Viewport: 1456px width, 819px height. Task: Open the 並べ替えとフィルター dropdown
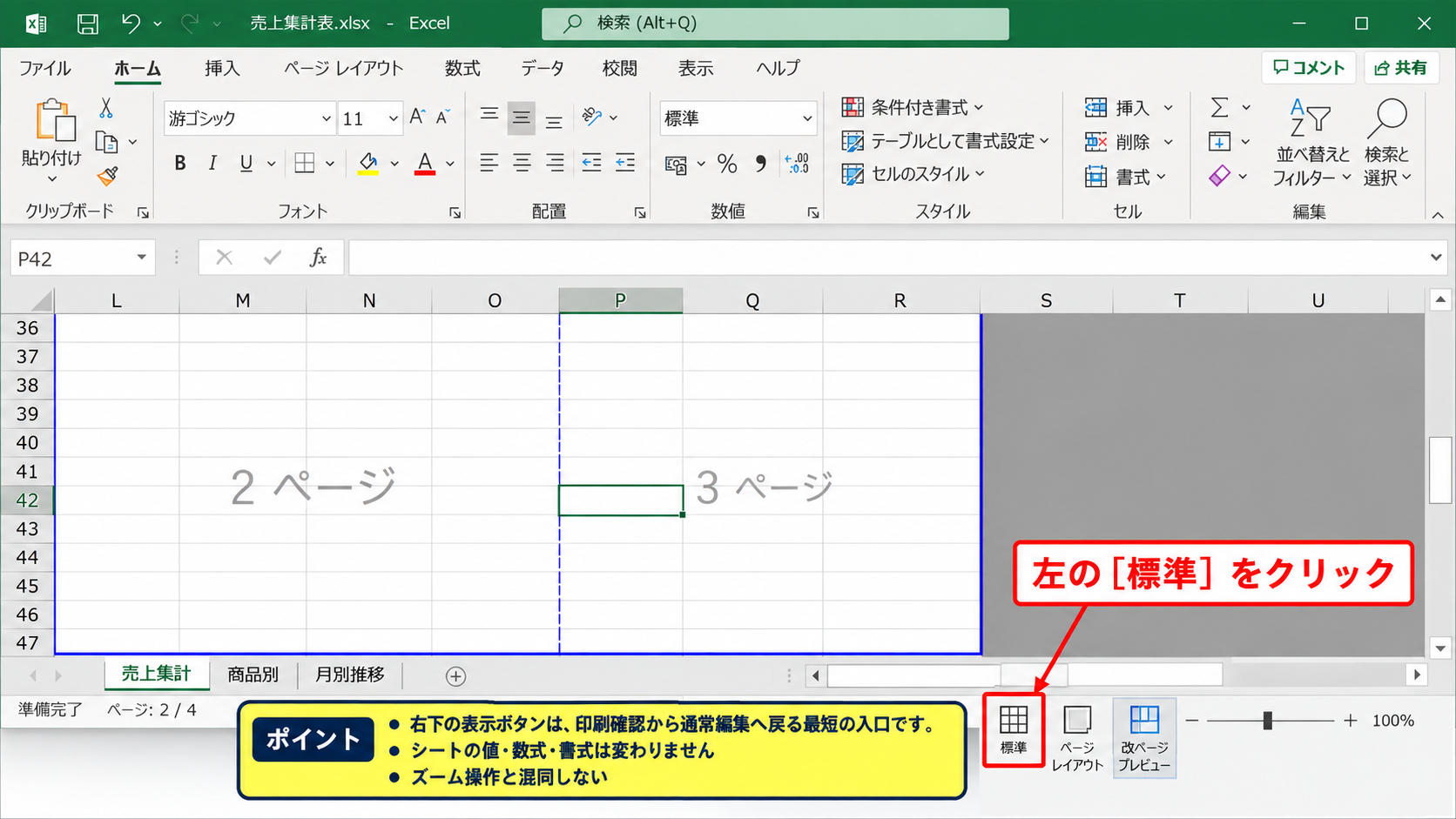[1312, 142]
